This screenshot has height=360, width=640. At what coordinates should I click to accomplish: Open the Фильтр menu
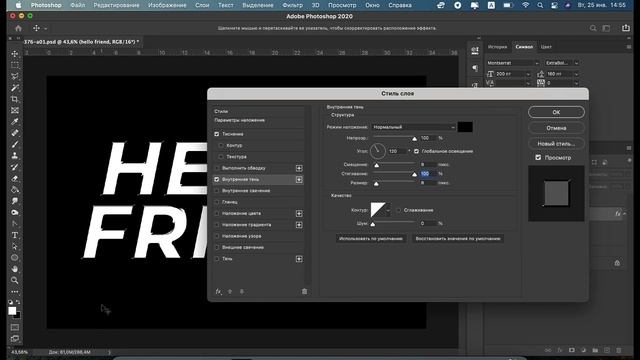point(293,5)
